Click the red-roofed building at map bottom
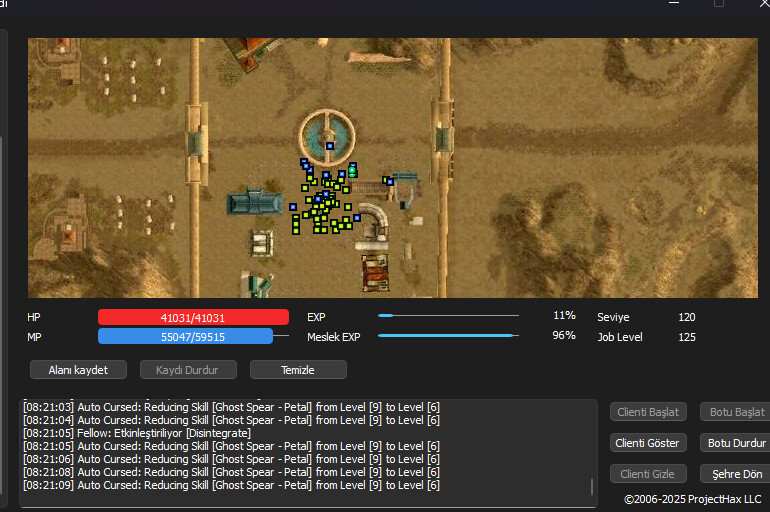Viewport: 770px width, 512px height. (375, 270)
